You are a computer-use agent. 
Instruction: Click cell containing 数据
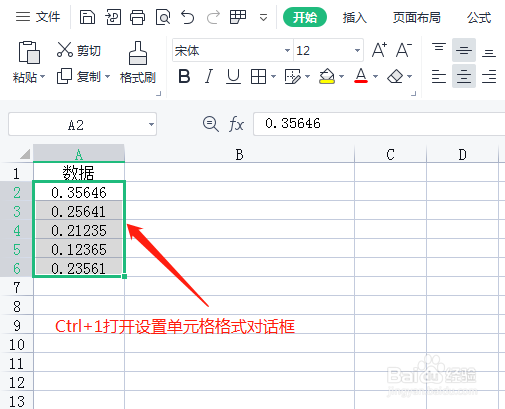click(79, 172)
